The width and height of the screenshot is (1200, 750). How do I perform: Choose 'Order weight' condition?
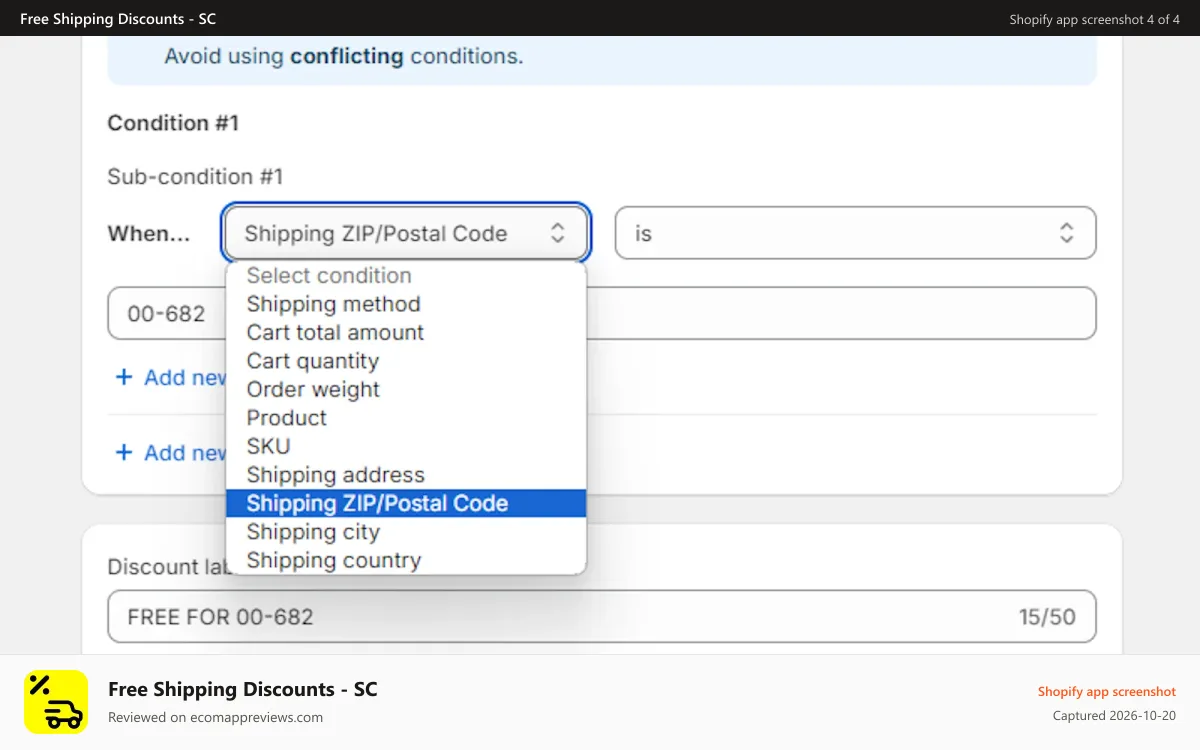point(406,390)
